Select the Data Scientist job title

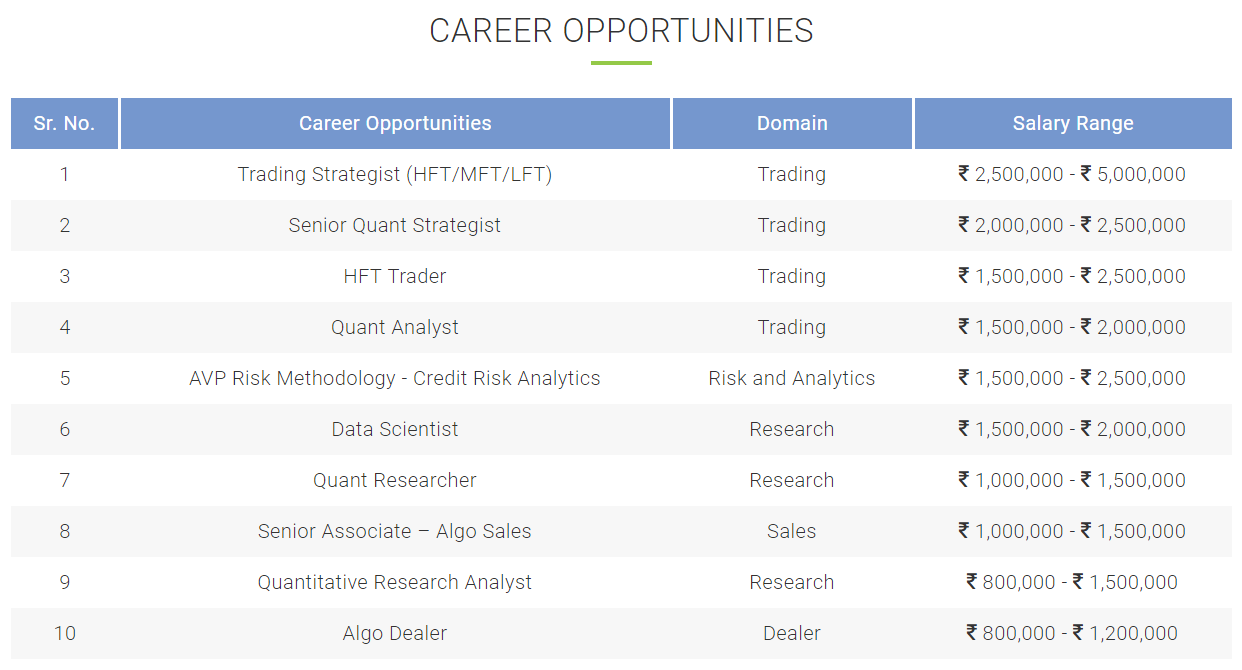click(395, 429)
